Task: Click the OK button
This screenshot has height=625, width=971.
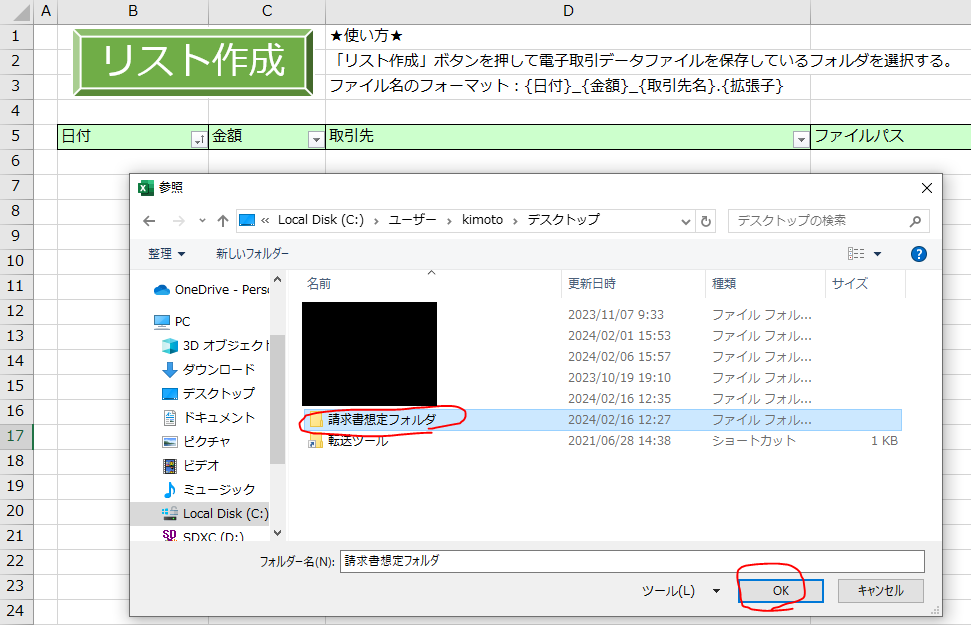Action: click(781, 591)
